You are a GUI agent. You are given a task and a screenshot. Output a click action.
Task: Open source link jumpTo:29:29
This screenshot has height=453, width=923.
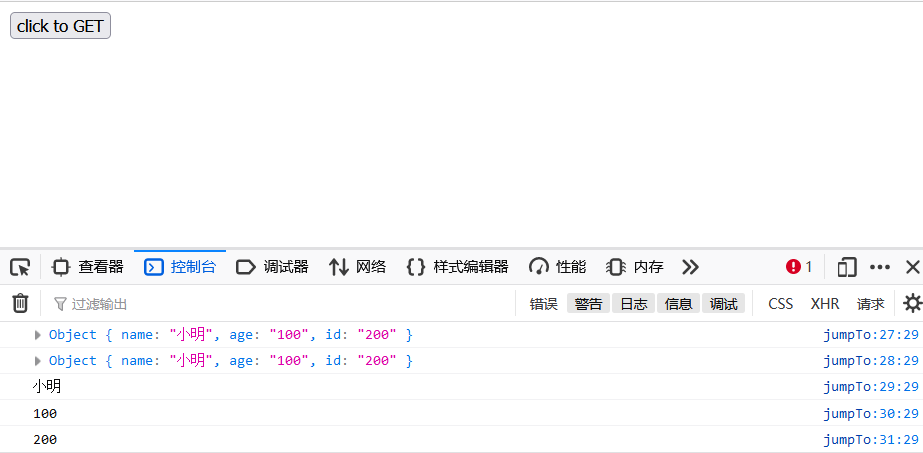point(871,387)
